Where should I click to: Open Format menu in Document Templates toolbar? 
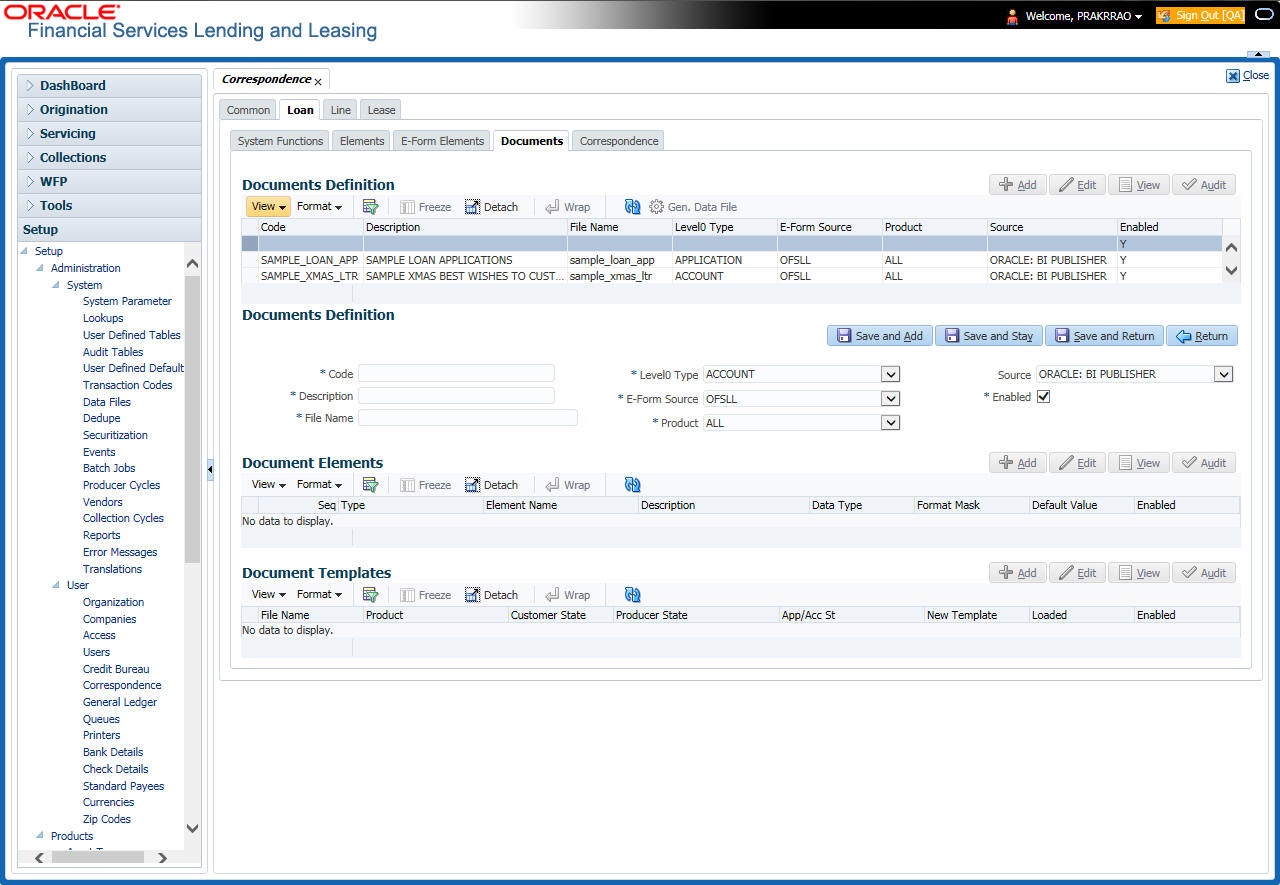319,595
